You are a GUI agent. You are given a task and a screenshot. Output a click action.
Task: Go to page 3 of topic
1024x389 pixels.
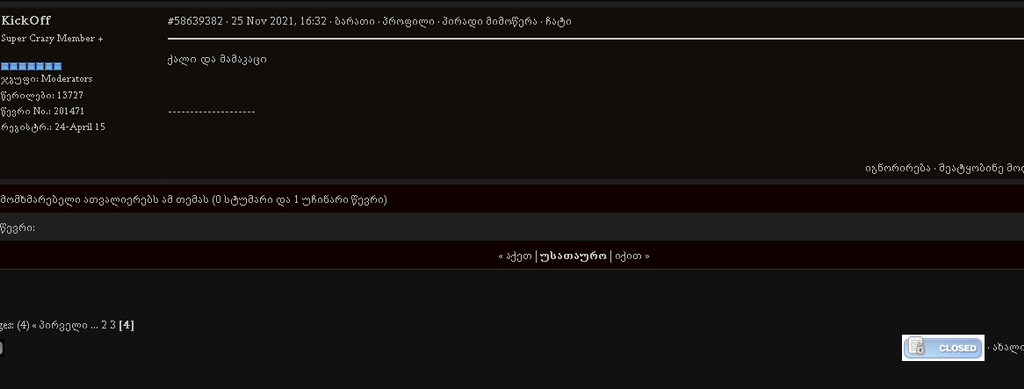113,325
